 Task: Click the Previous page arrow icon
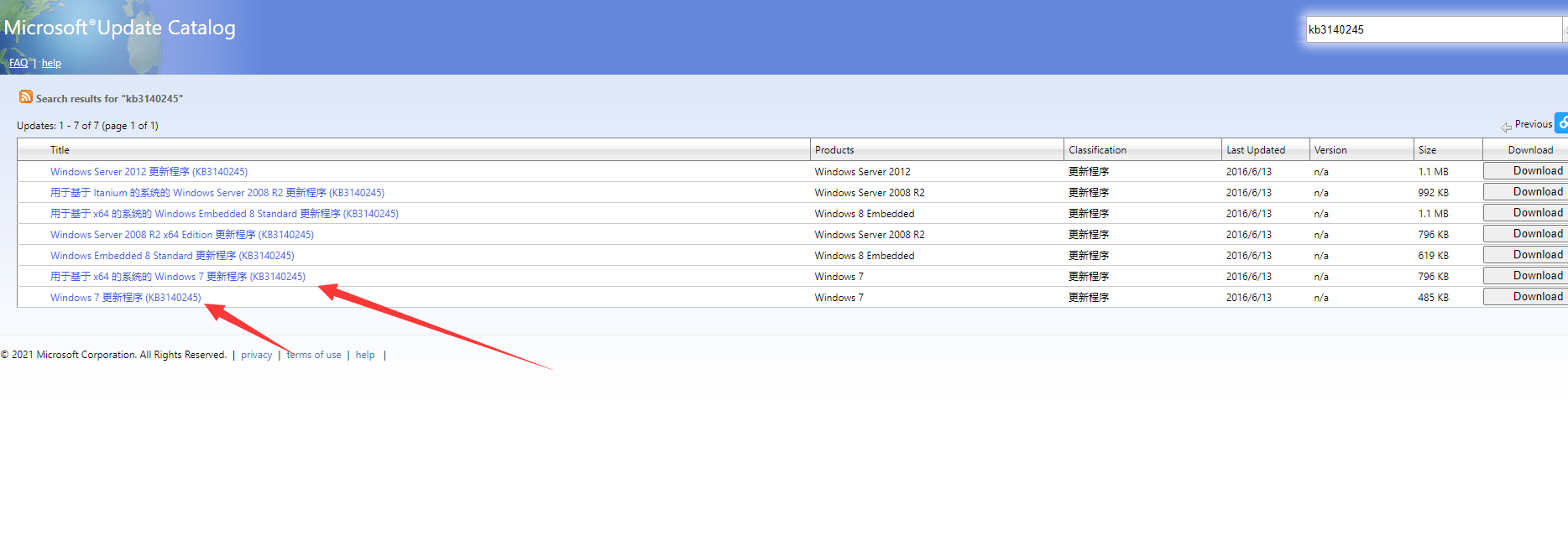pos(1507,126)
